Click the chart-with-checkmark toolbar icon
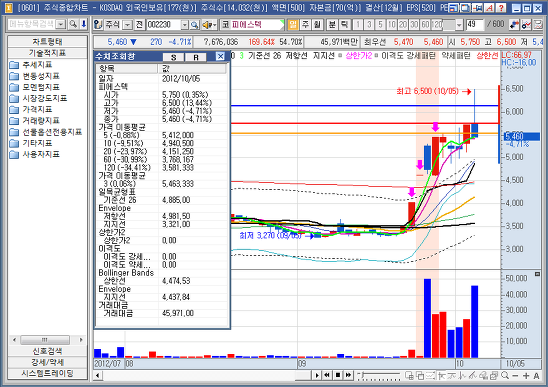Screen dimensions: 548x387 coord(526,25)
